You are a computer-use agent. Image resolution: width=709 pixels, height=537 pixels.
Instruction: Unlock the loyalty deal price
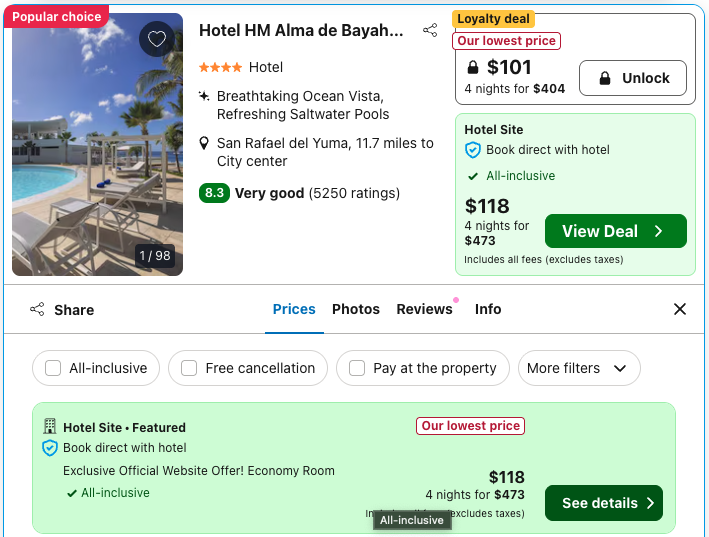point(632,78)
